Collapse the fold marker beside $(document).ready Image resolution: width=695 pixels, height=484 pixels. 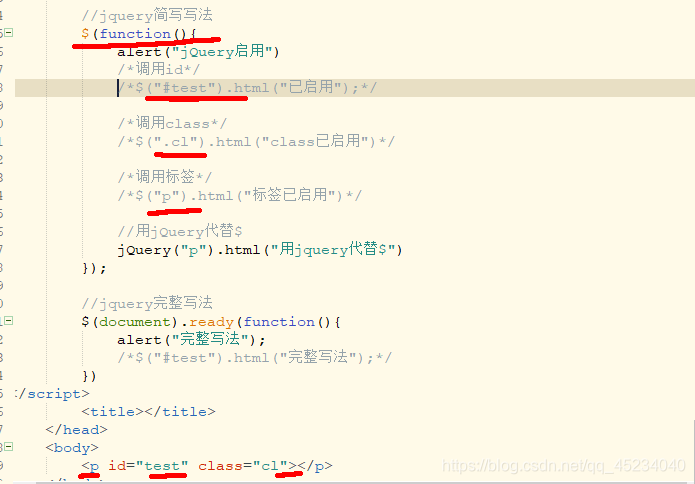click(x=8, y=320)
